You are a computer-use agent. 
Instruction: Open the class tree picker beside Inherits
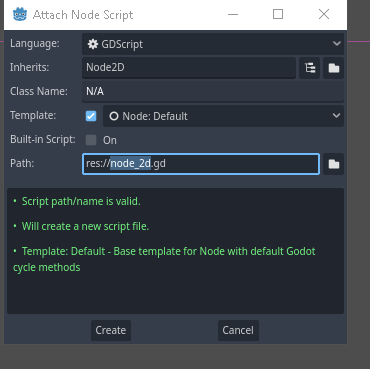(310, 68)
